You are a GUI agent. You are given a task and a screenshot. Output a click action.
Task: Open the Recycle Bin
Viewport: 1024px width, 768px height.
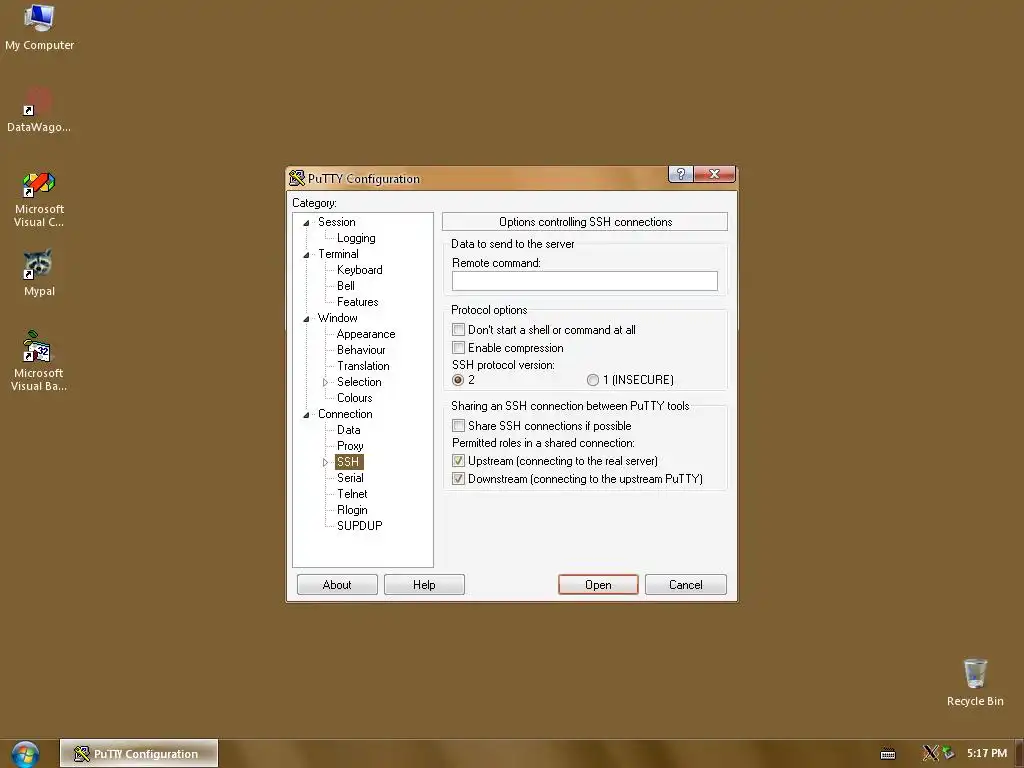point(975,682)
